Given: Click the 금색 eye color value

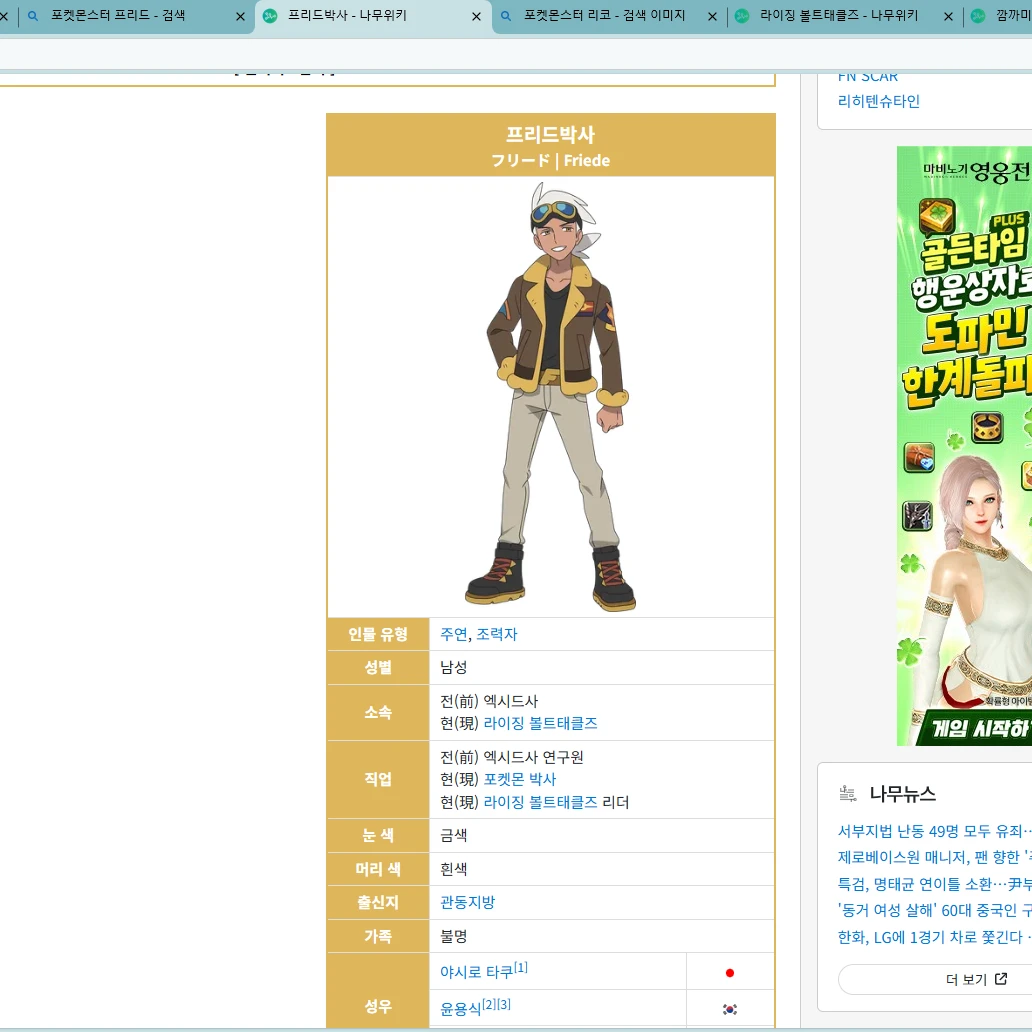Looking at the screenshot, I should 453,835.
